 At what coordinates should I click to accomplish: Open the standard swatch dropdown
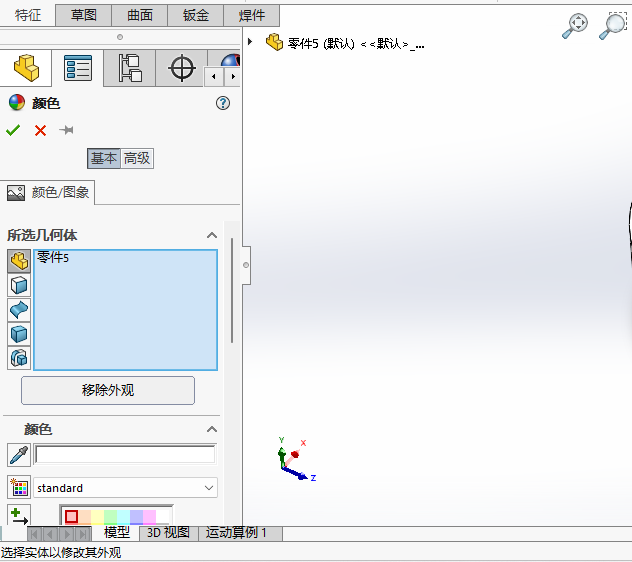coord(125,488)
